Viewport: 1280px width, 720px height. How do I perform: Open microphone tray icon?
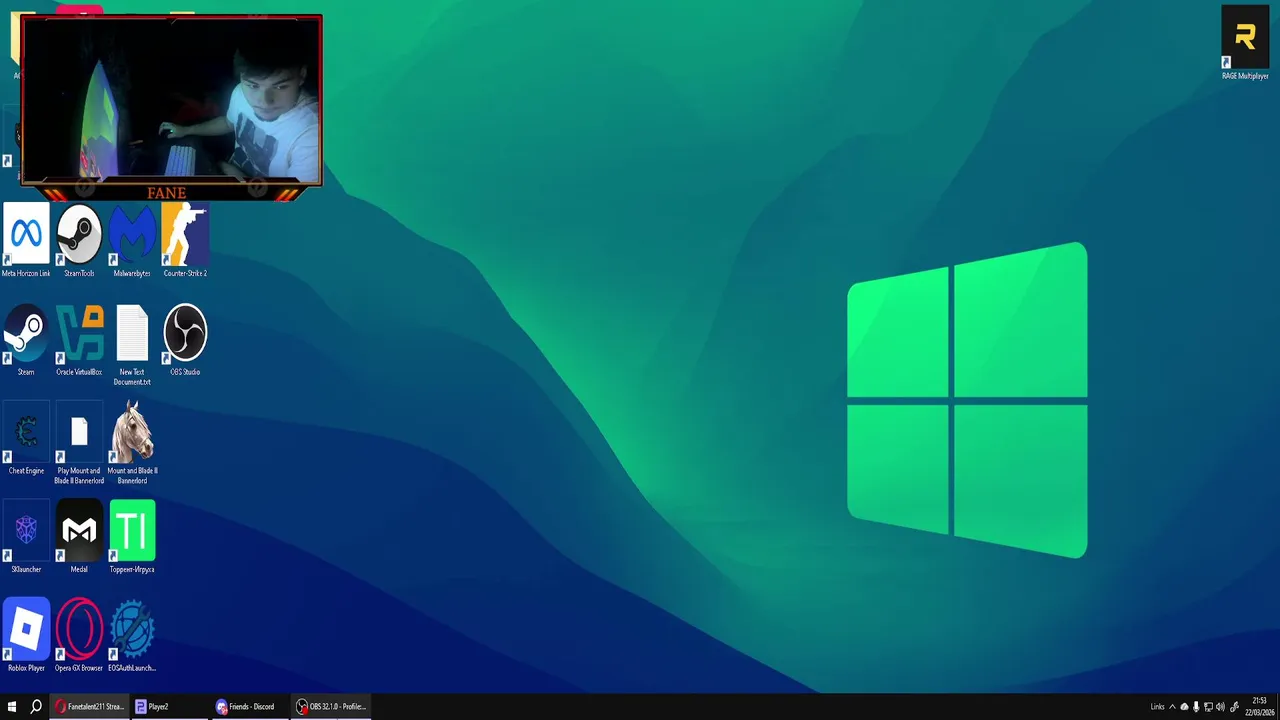click(1196, 707)
